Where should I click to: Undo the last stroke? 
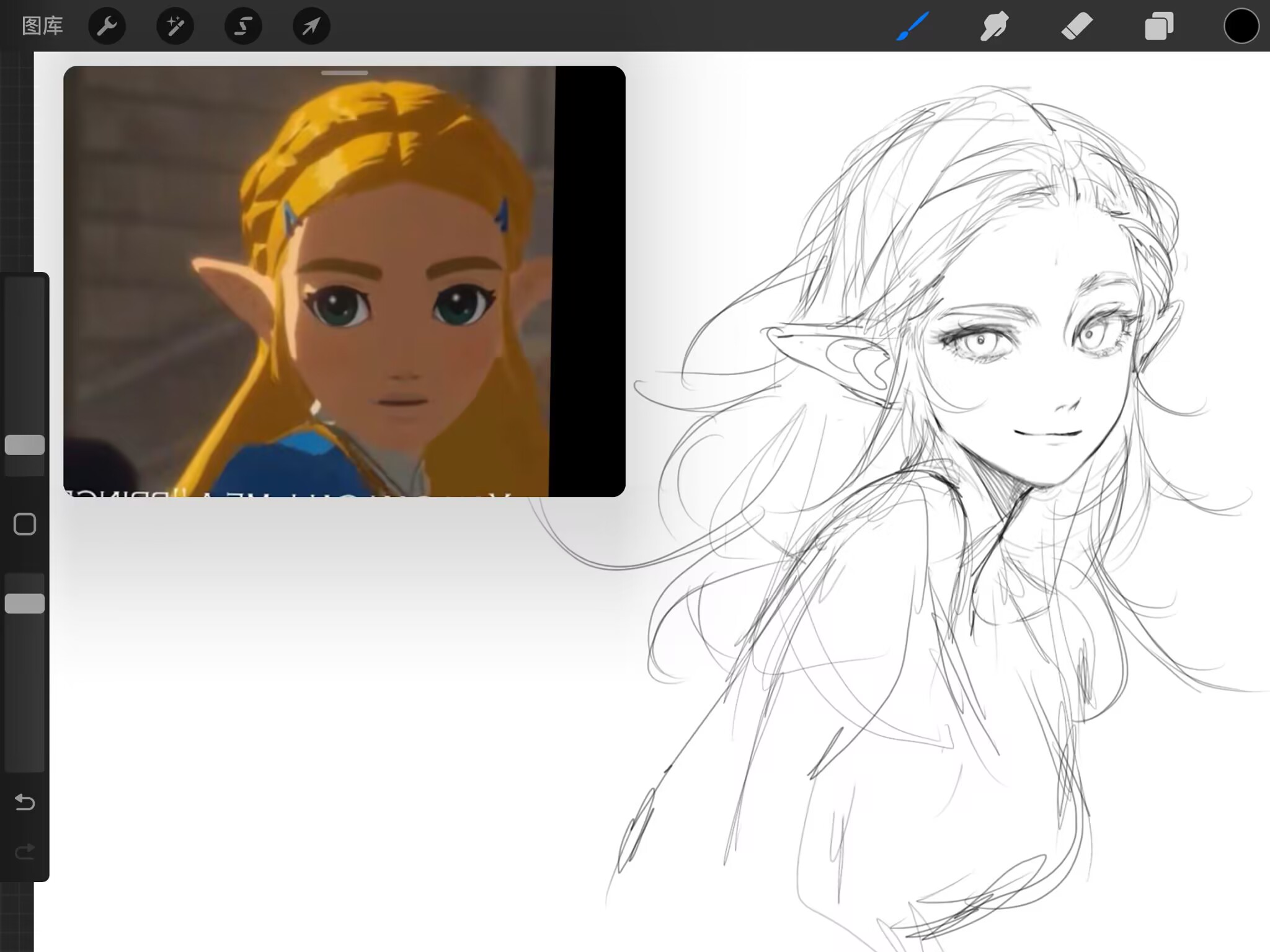pos(25,803)
